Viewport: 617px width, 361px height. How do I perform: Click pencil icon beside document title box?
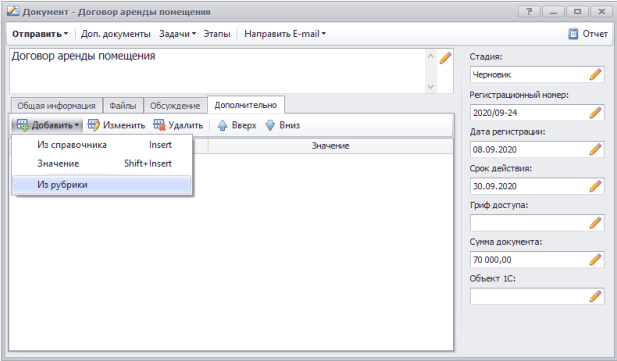click(x=445, y=58)
